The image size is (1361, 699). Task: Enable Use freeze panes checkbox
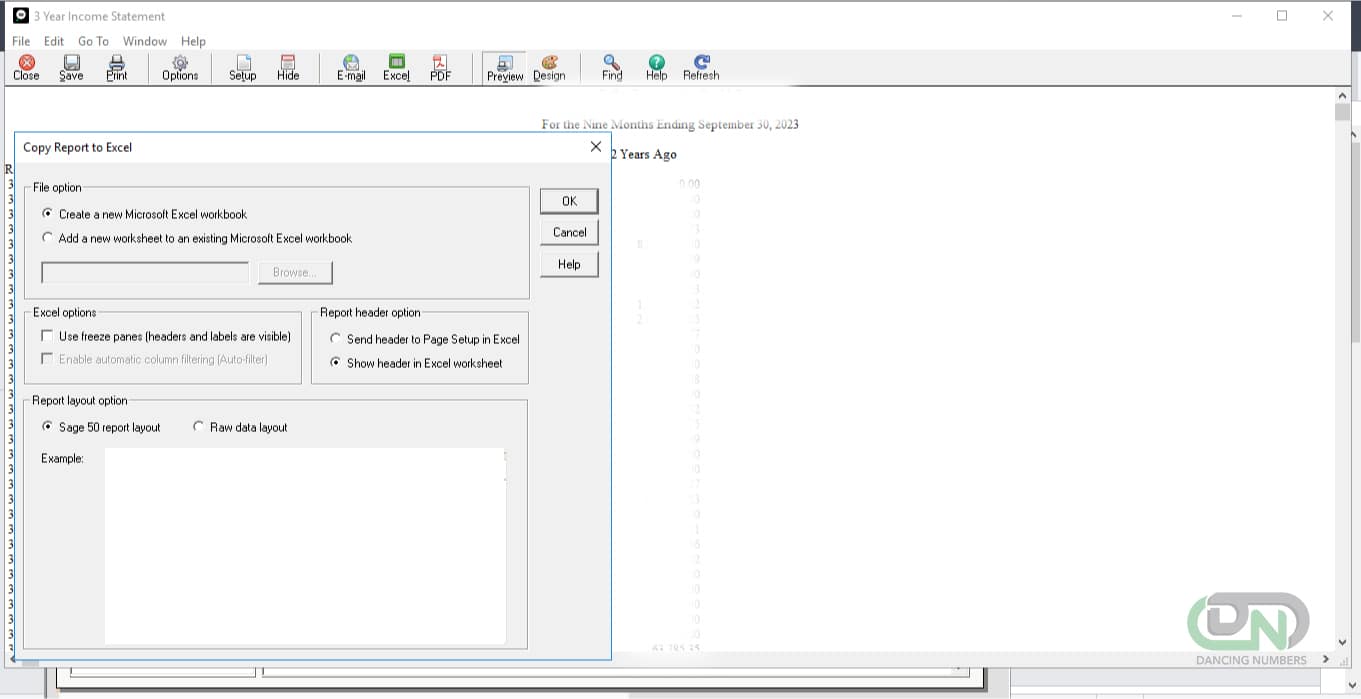[x=46, y=336]
